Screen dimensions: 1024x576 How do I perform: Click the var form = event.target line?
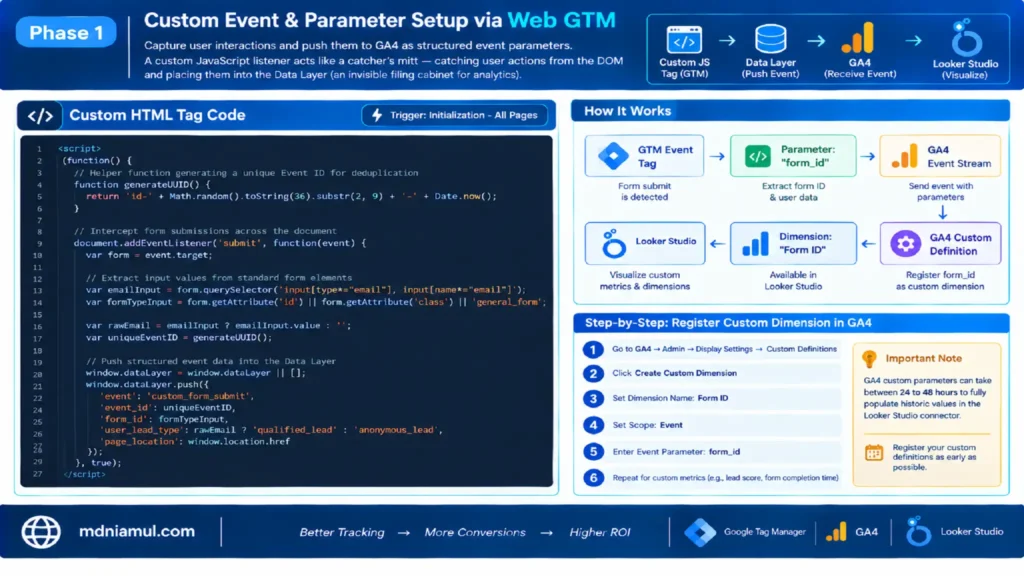click(x=149, y=255)
